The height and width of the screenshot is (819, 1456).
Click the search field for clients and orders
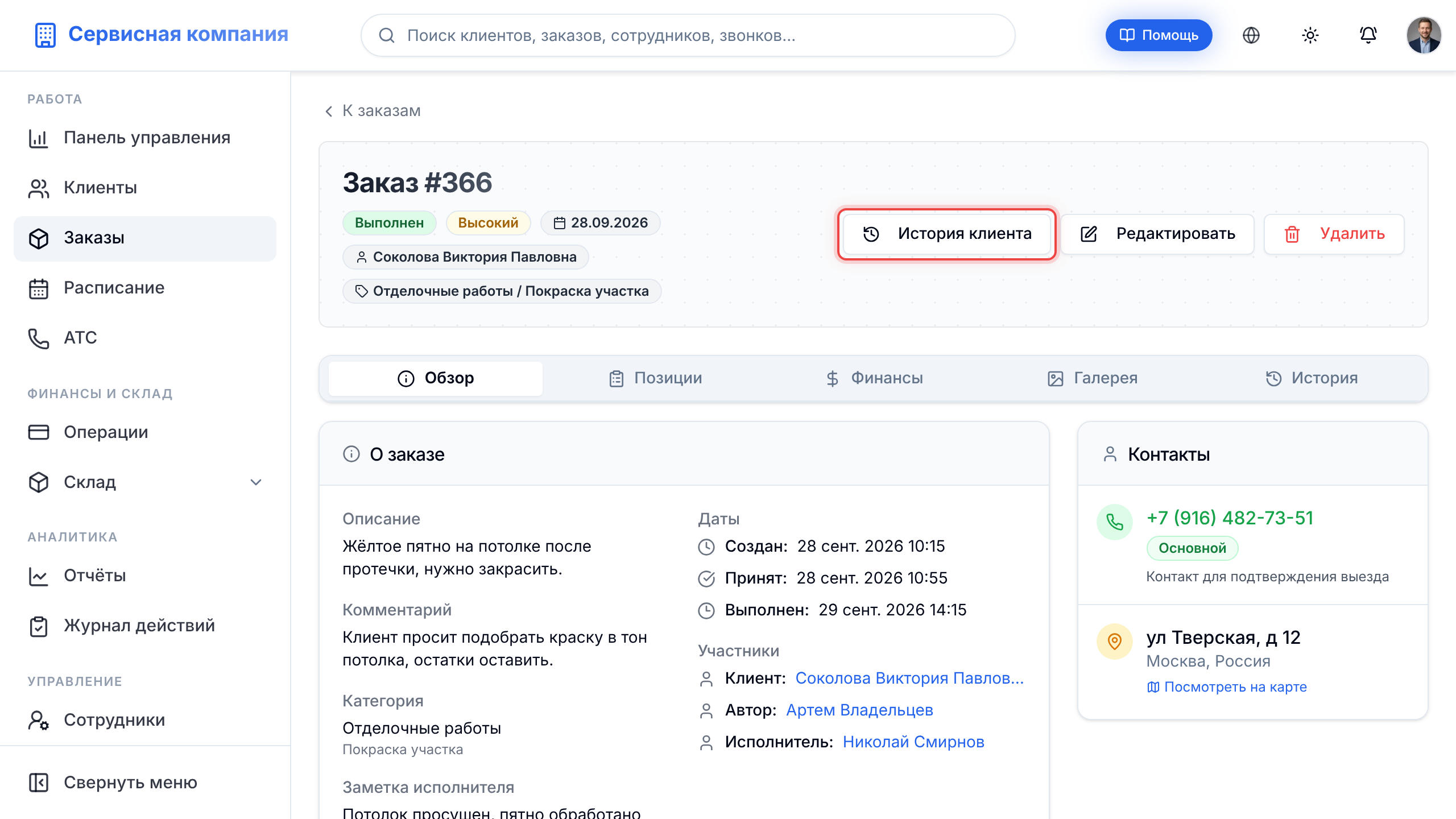pos(688,35)
